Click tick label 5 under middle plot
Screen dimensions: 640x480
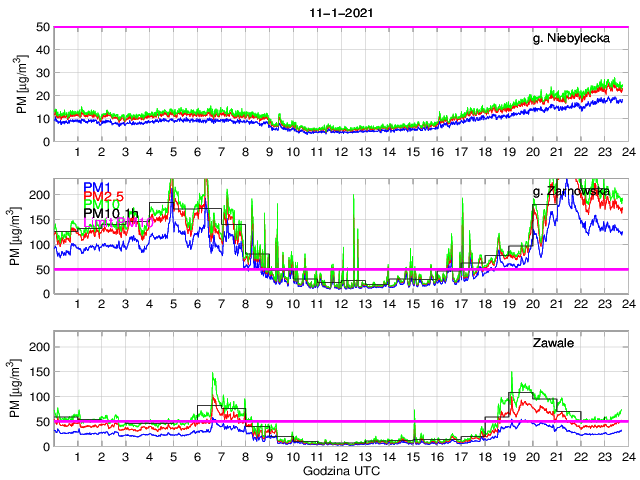pyautogui.click(x=173, y=304)
